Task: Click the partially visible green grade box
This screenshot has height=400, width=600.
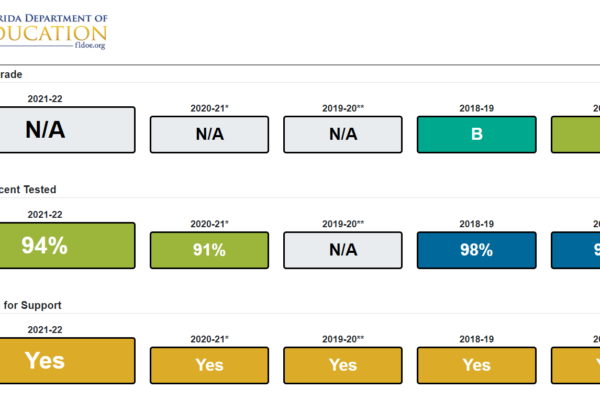Action: [577, 134]
